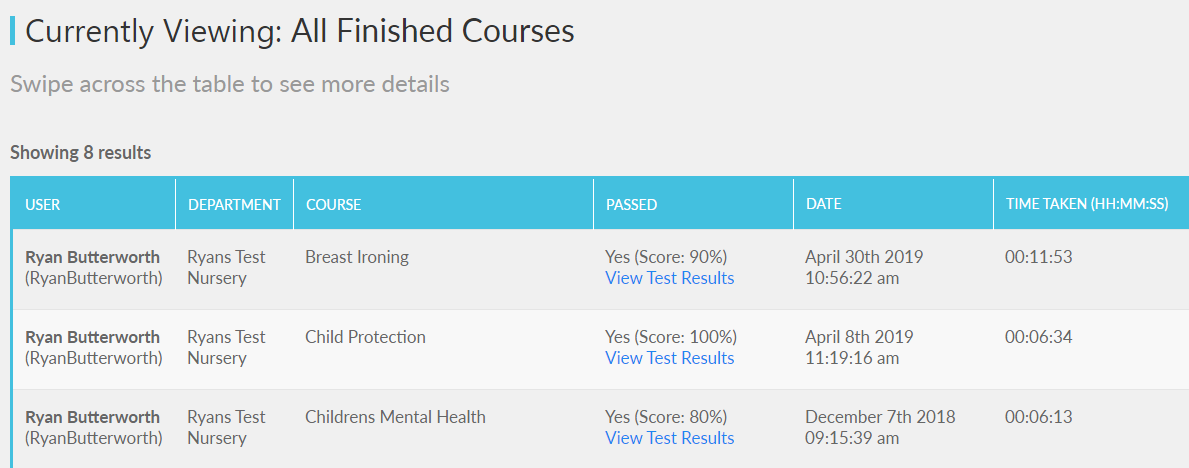Viewport: 1189px width, 468px height.
Task: Select Ryan Butterworth in Child Protection row
Action: [x=92, y=337]
